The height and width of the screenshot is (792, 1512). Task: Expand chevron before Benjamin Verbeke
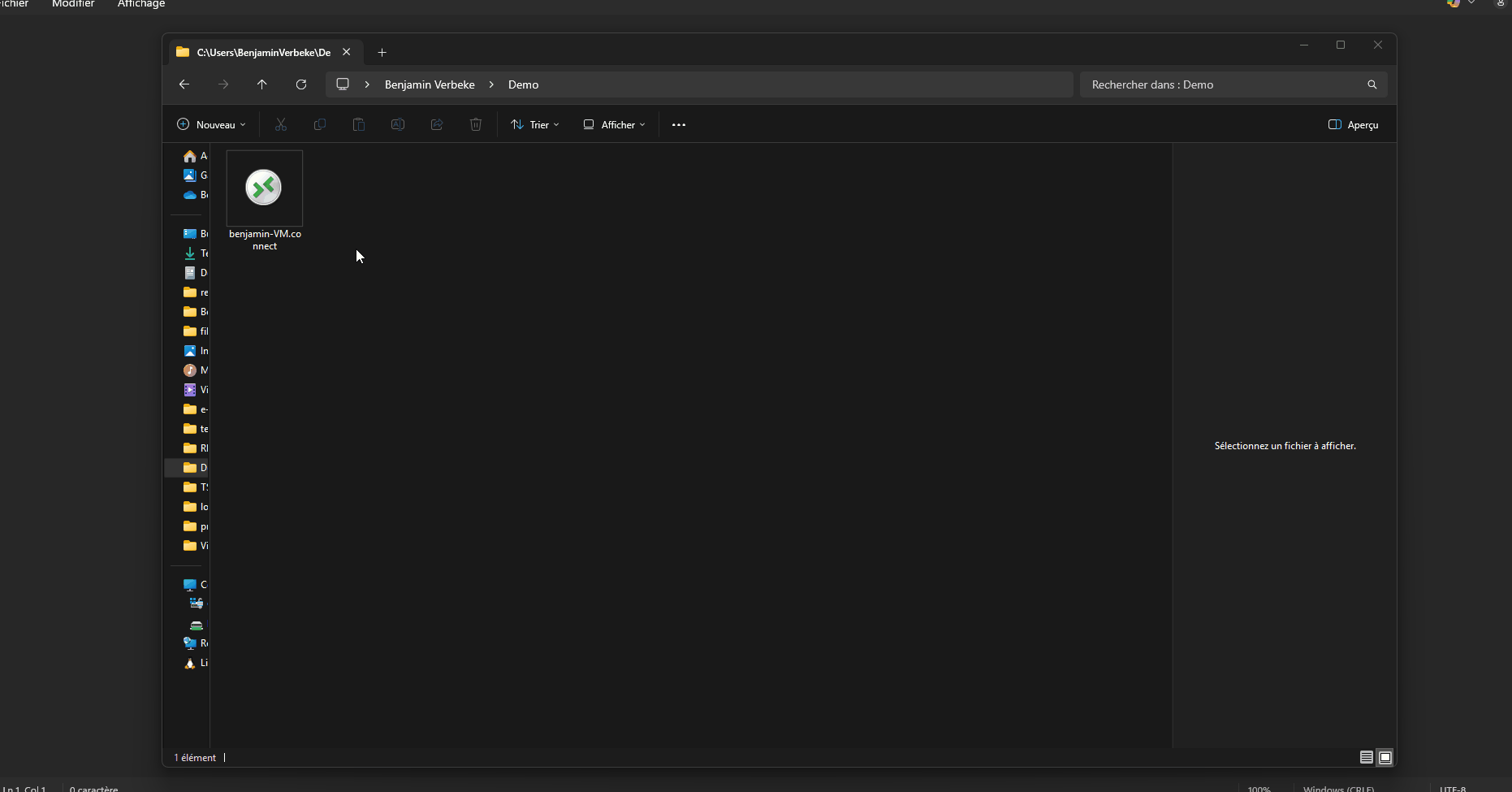[367, 84]
